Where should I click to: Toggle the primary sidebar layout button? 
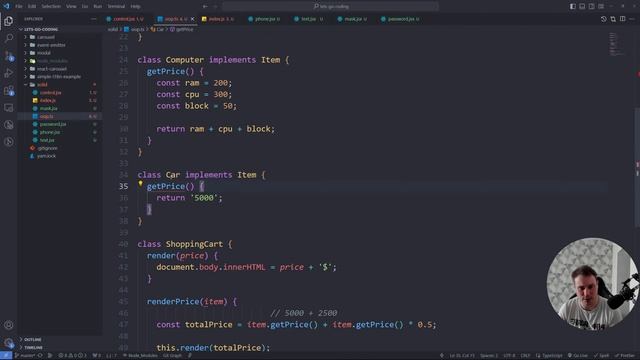pos(573,7)
